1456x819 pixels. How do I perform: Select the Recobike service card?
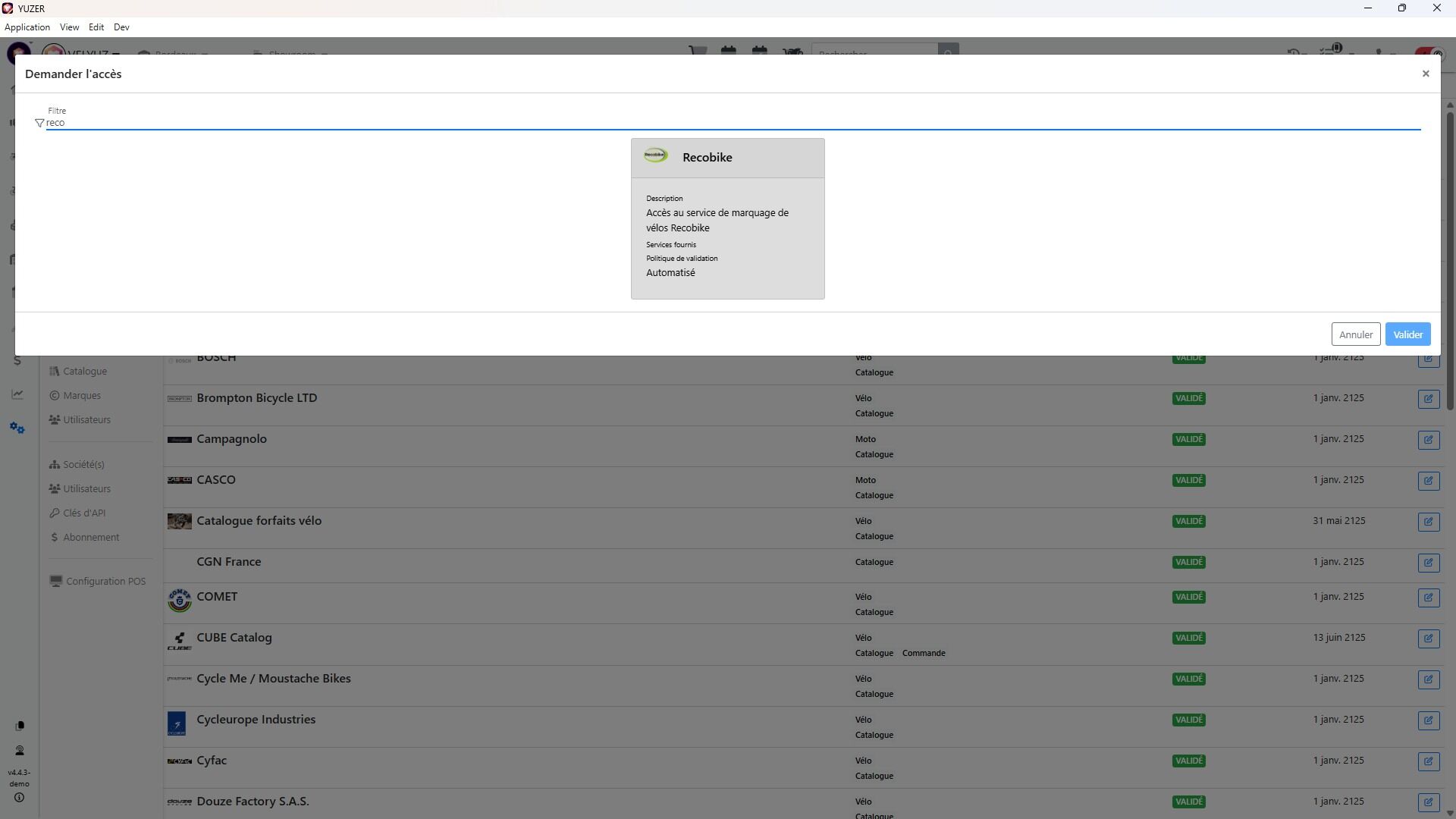tap(727, 218)
